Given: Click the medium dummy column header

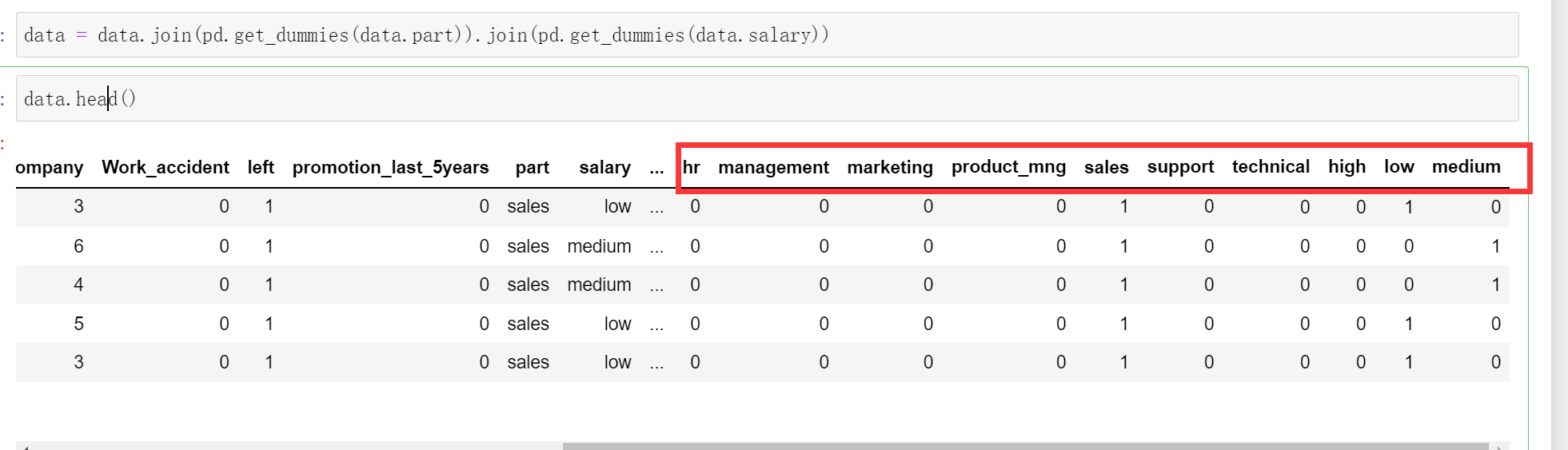Looking at the screenshot, I should (x=1466, y=167).
